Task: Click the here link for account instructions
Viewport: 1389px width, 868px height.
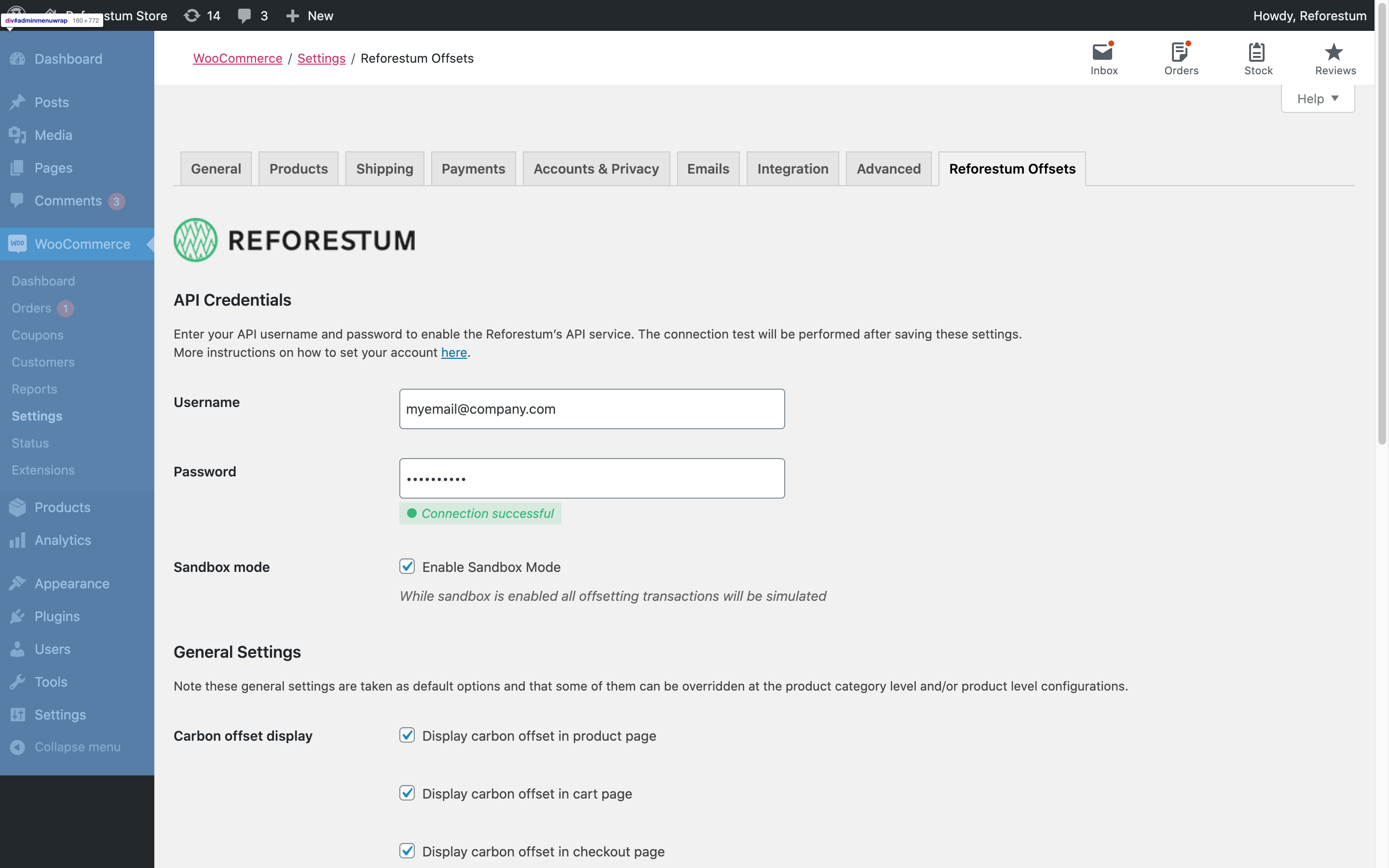Action: (x=453, y=352)
